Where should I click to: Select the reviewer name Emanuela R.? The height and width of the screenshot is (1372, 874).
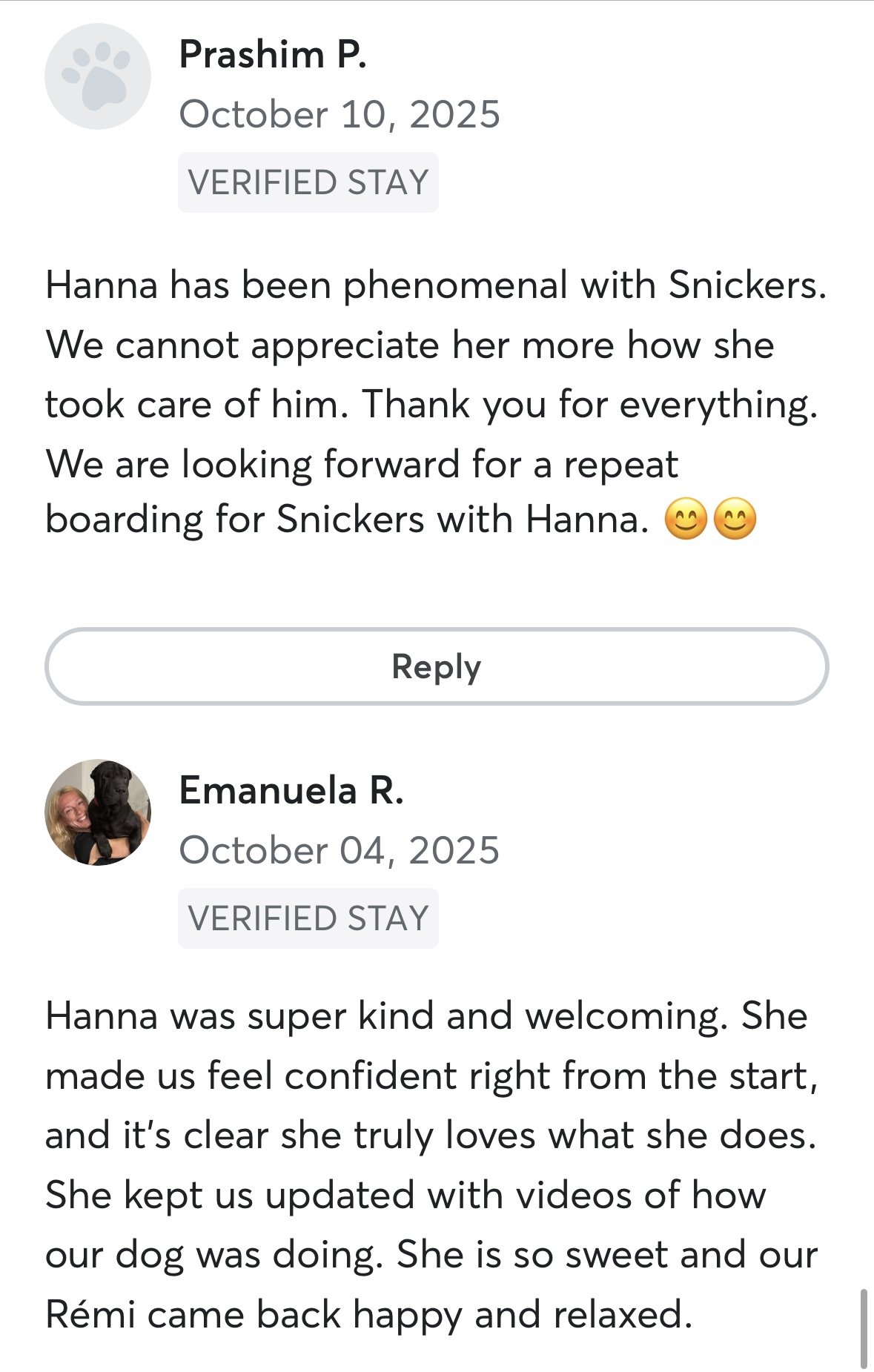pos(291,790)
